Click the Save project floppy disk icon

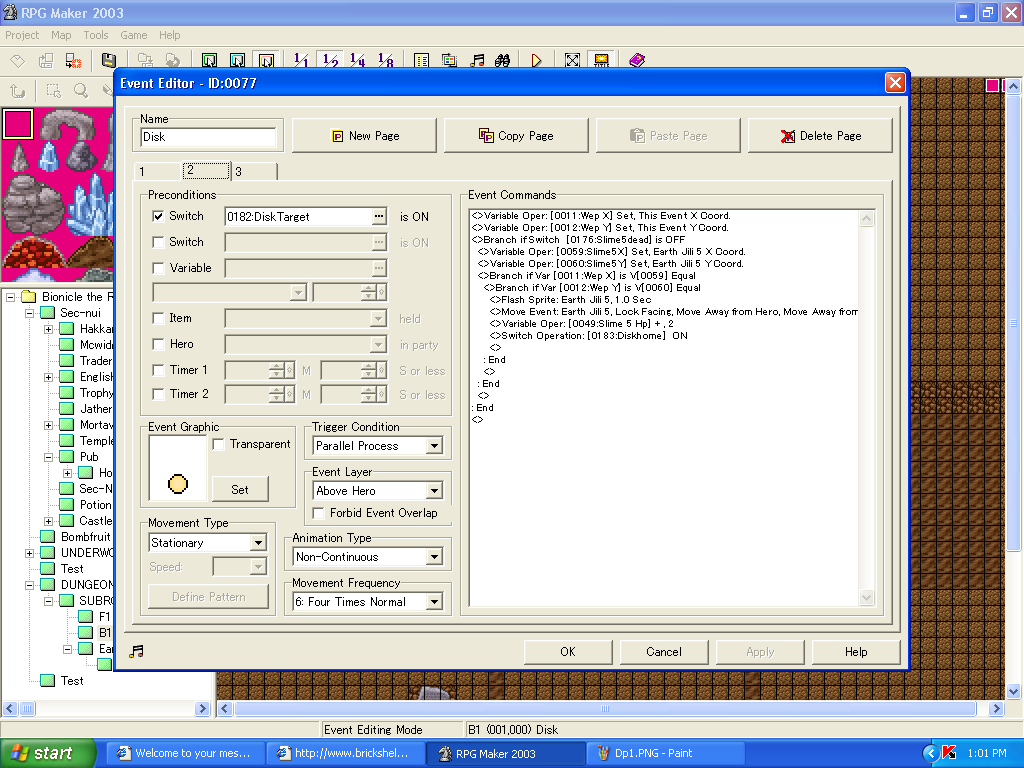[x=109, y=61]
